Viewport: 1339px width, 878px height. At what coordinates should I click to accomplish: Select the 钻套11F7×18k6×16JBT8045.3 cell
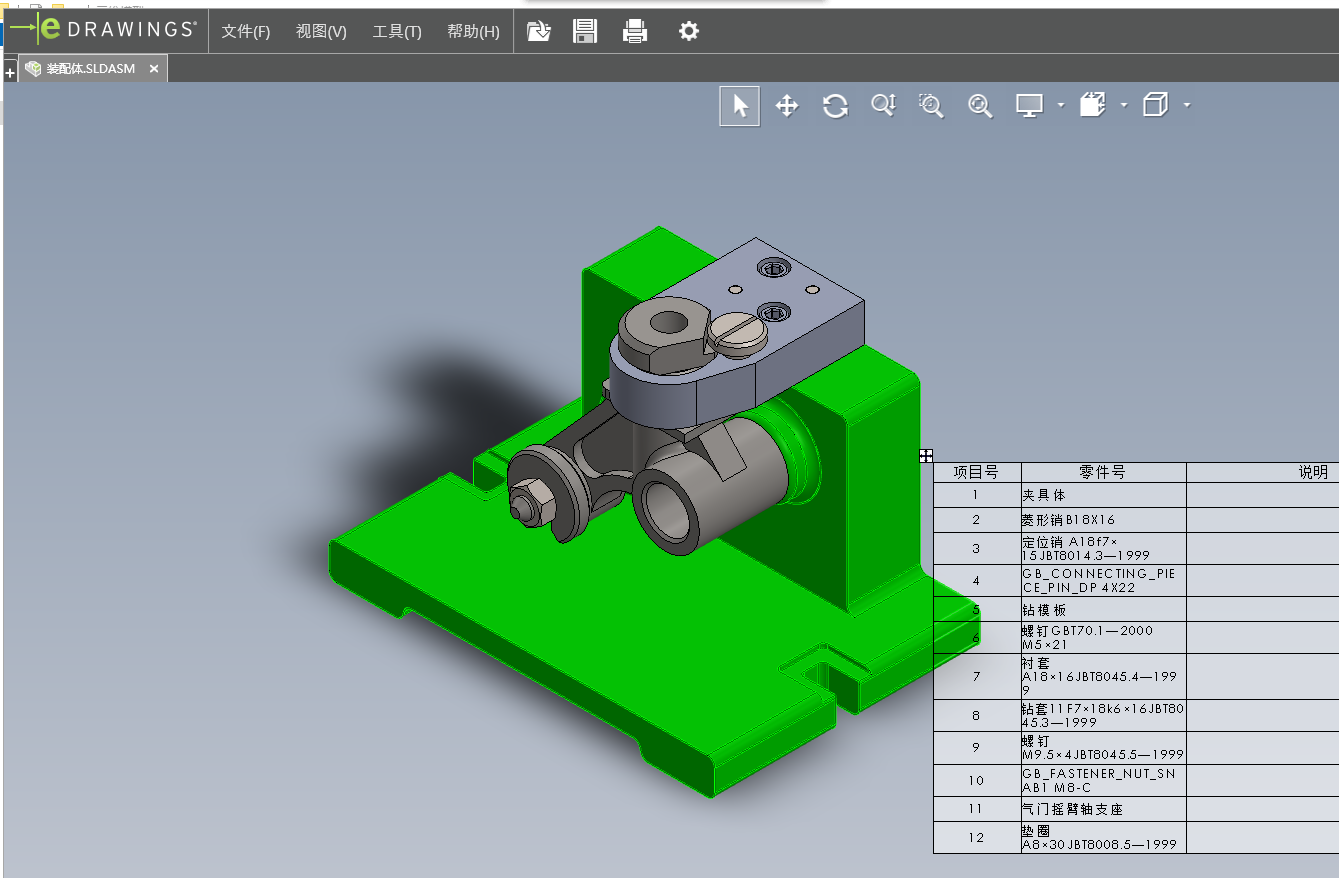pyautogui.click(x=1103, y=715)
